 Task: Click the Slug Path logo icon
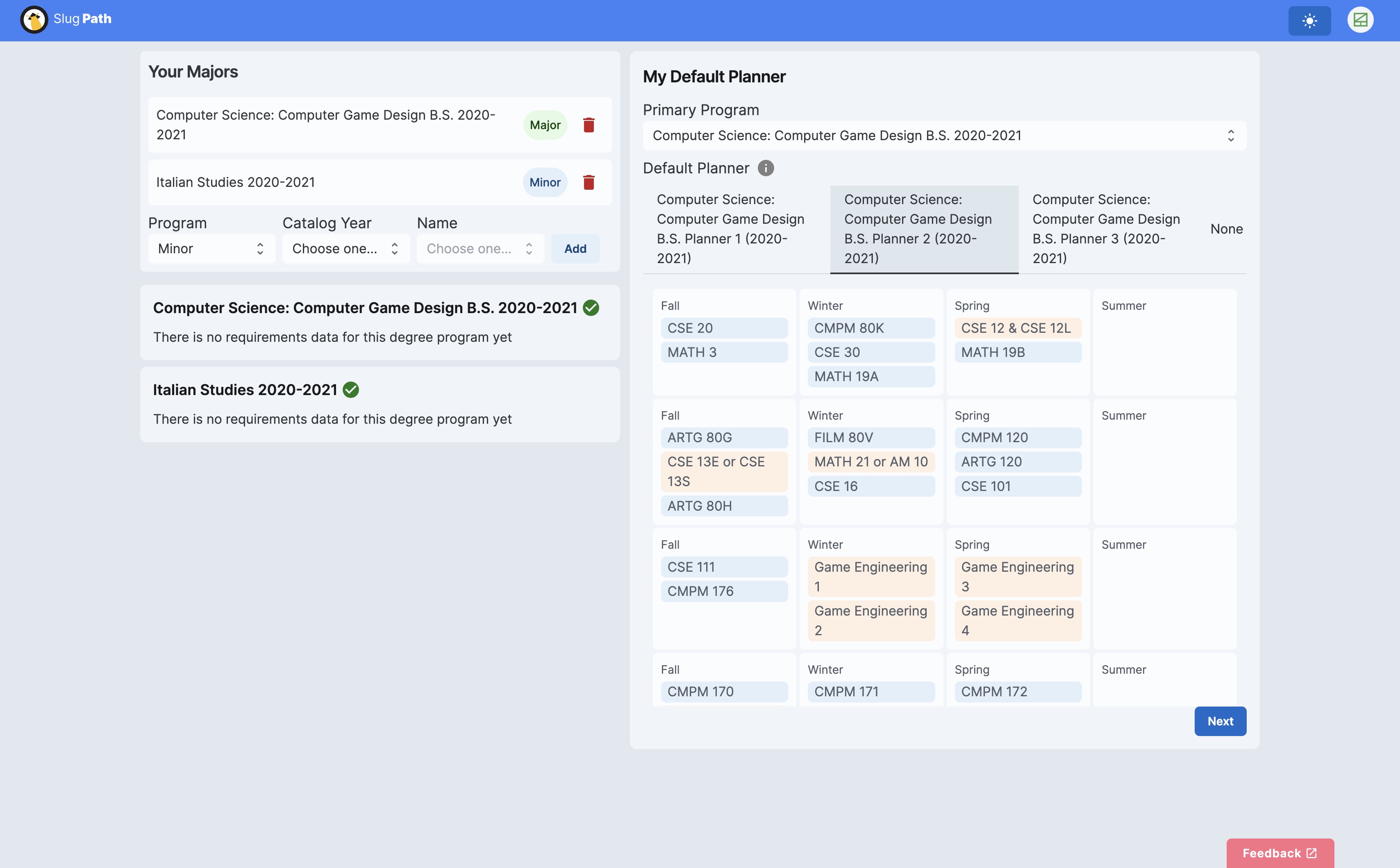point(34,20)
